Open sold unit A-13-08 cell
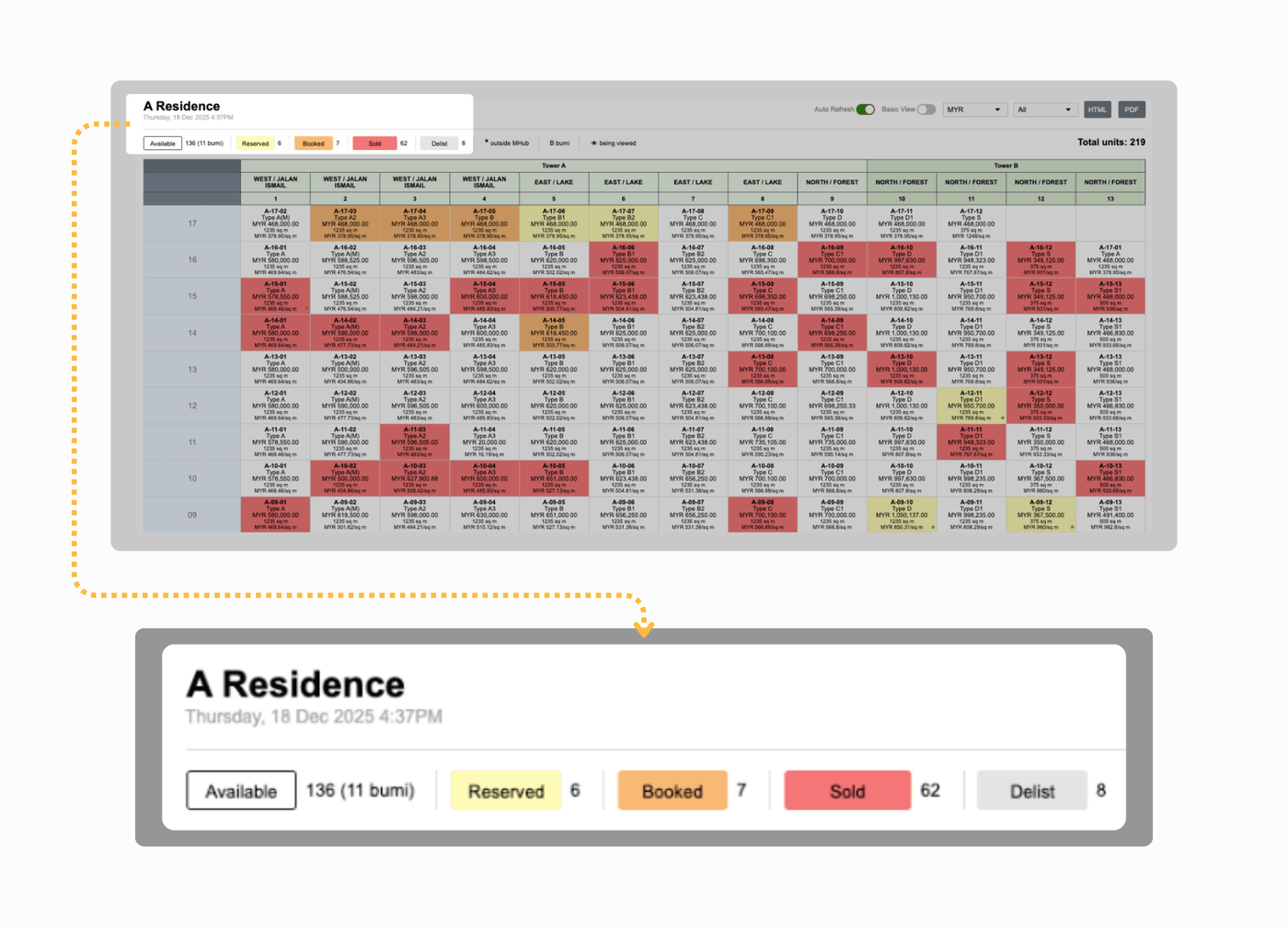The height and width of the screenshot is (927, 1288). [x=763, y=369]
